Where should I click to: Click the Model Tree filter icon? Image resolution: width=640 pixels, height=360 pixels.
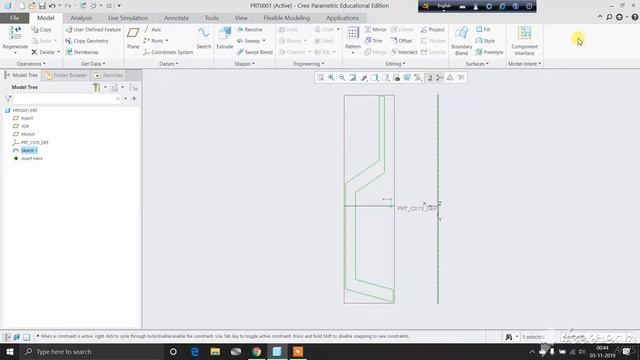coord(8,98)
